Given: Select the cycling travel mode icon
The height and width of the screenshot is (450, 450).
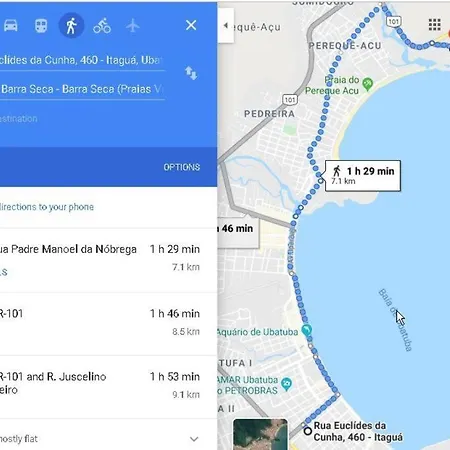Looking at the screenshot, I should tap(102, 26).
